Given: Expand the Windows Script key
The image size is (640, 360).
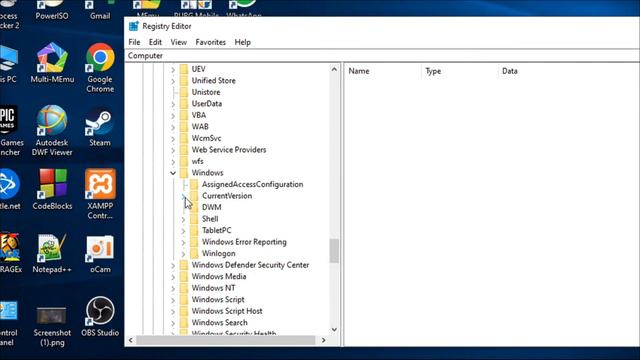Looking at the screenshot, I should pyautogui.click(x=173, y=300).
